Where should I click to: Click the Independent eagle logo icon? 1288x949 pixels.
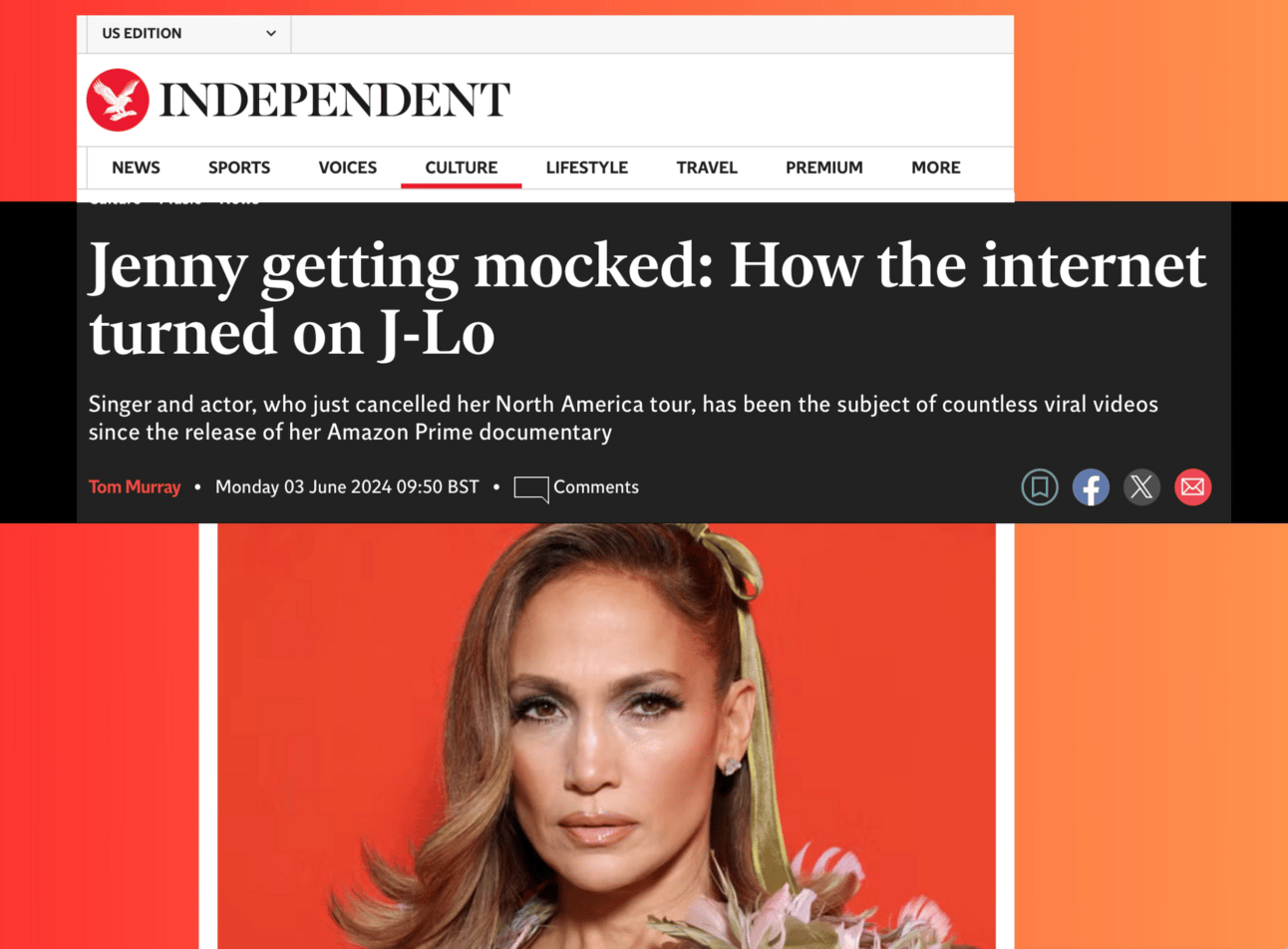click(x=118, y=100)
